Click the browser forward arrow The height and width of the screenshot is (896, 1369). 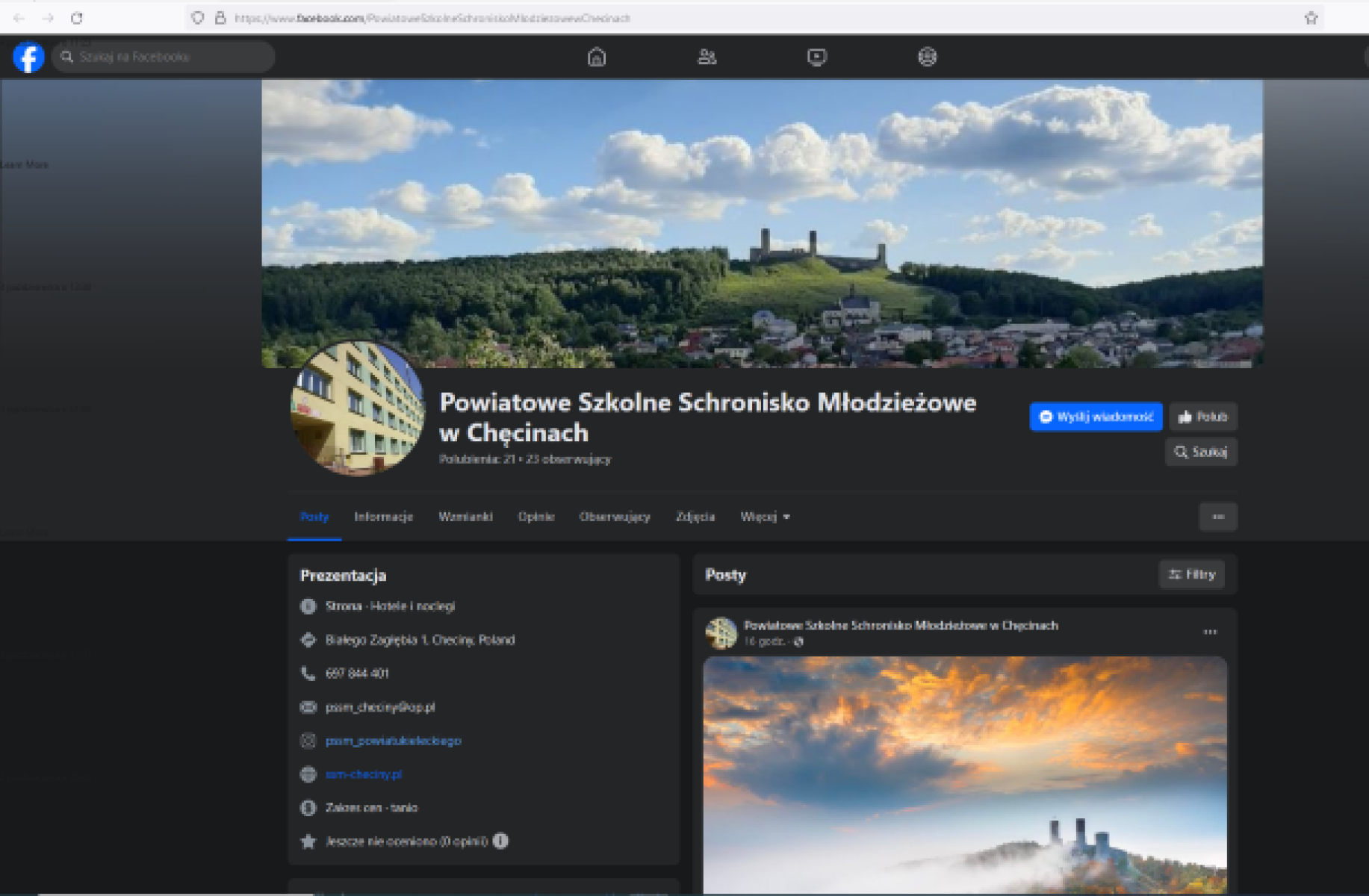49,18
